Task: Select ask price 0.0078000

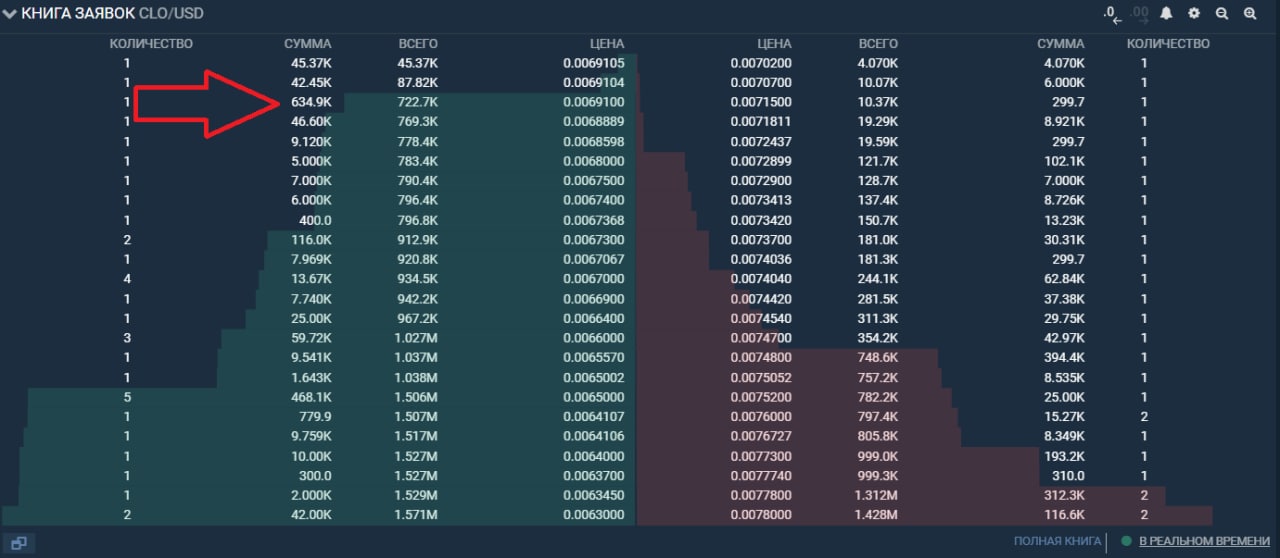Action: point(761,515)
